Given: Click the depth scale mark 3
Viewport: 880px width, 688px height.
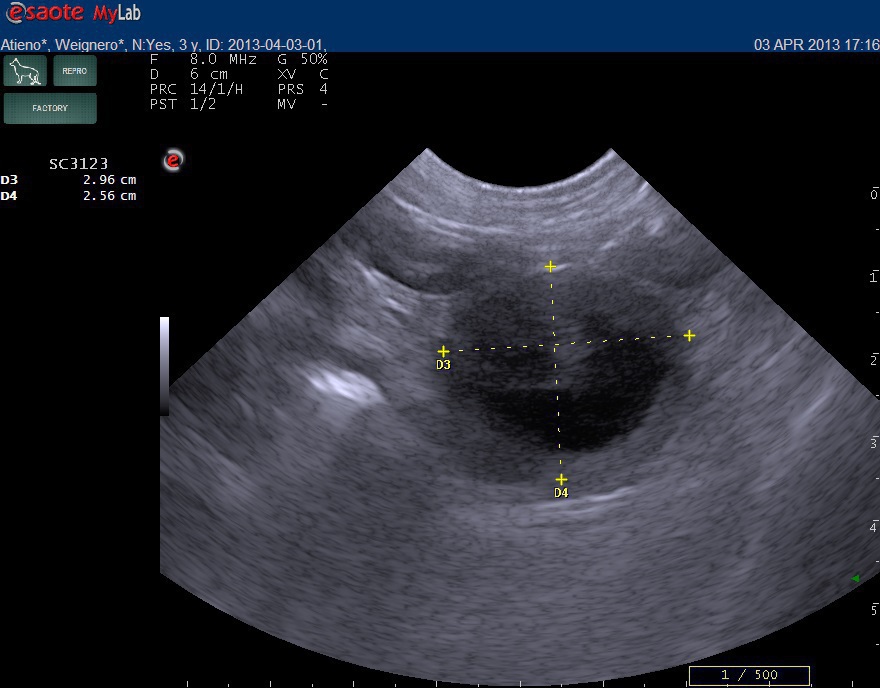Looking at the screenshot, I should click(874, 443).
